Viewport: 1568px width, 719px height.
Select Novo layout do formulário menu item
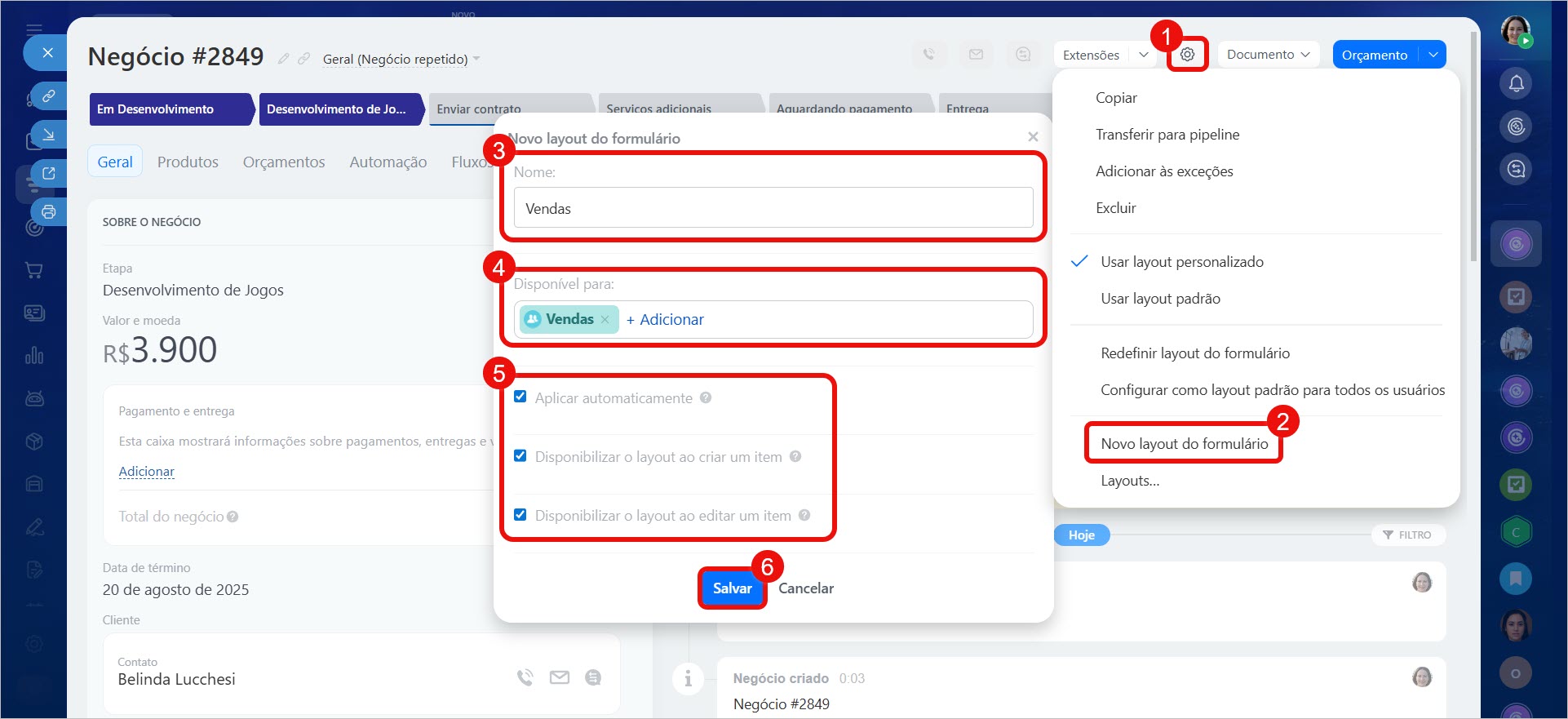[x=1184, y=444]
